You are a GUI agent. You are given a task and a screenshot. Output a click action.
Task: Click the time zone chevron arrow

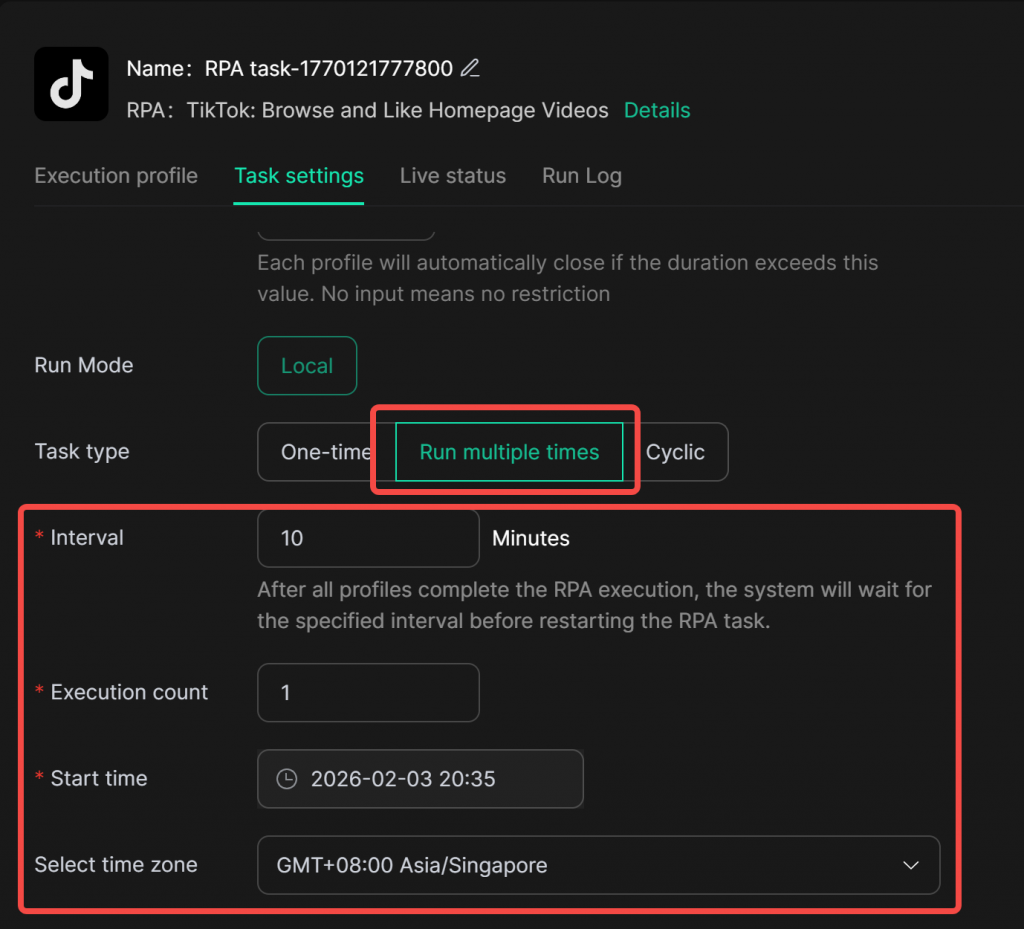910,865
